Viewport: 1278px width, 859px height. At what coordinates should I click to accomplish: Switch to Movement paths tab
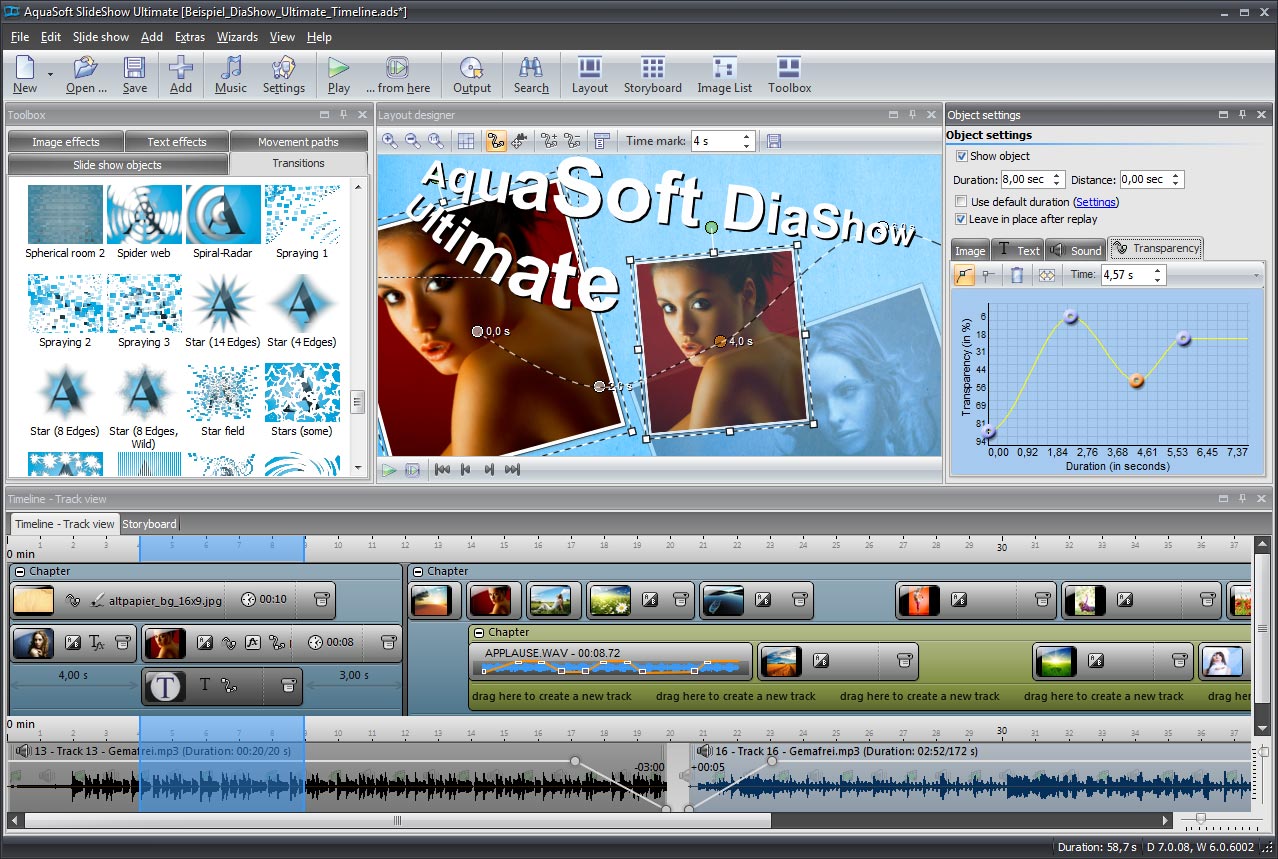coord(298,142)
